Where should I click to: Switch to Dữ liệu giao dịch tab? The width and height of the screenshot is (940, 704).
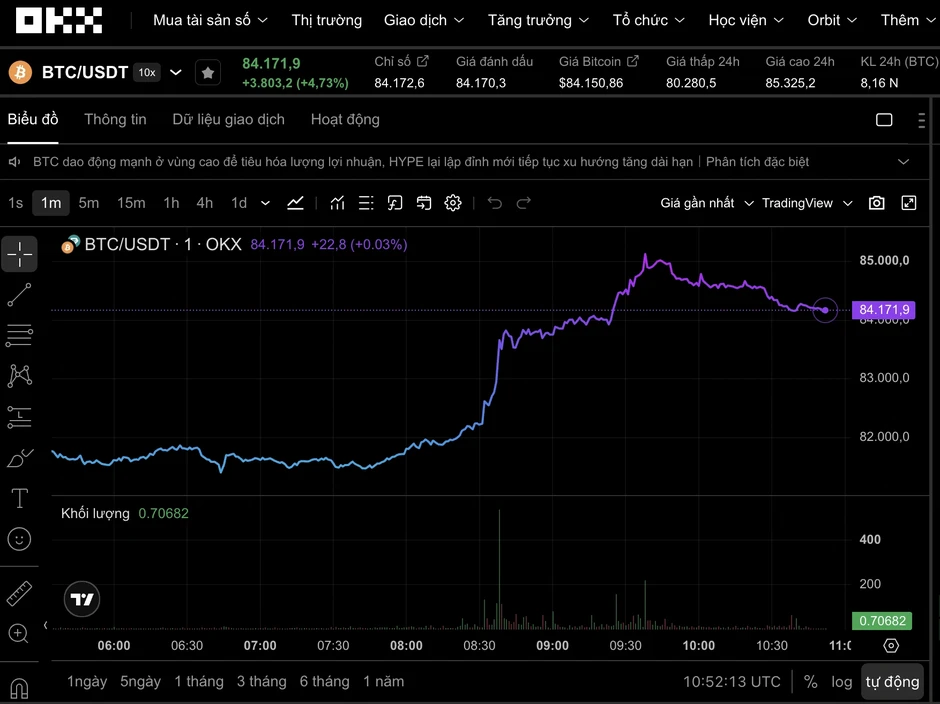(228, 119)
